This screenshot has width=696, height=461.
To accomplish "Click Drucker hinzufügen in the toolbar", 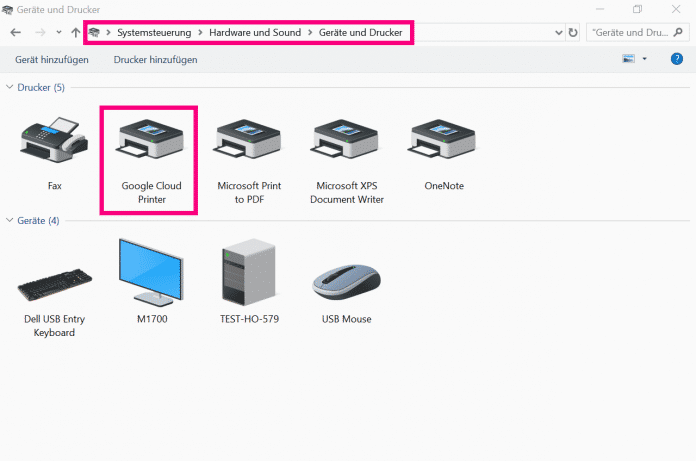I will coord(155,59).
